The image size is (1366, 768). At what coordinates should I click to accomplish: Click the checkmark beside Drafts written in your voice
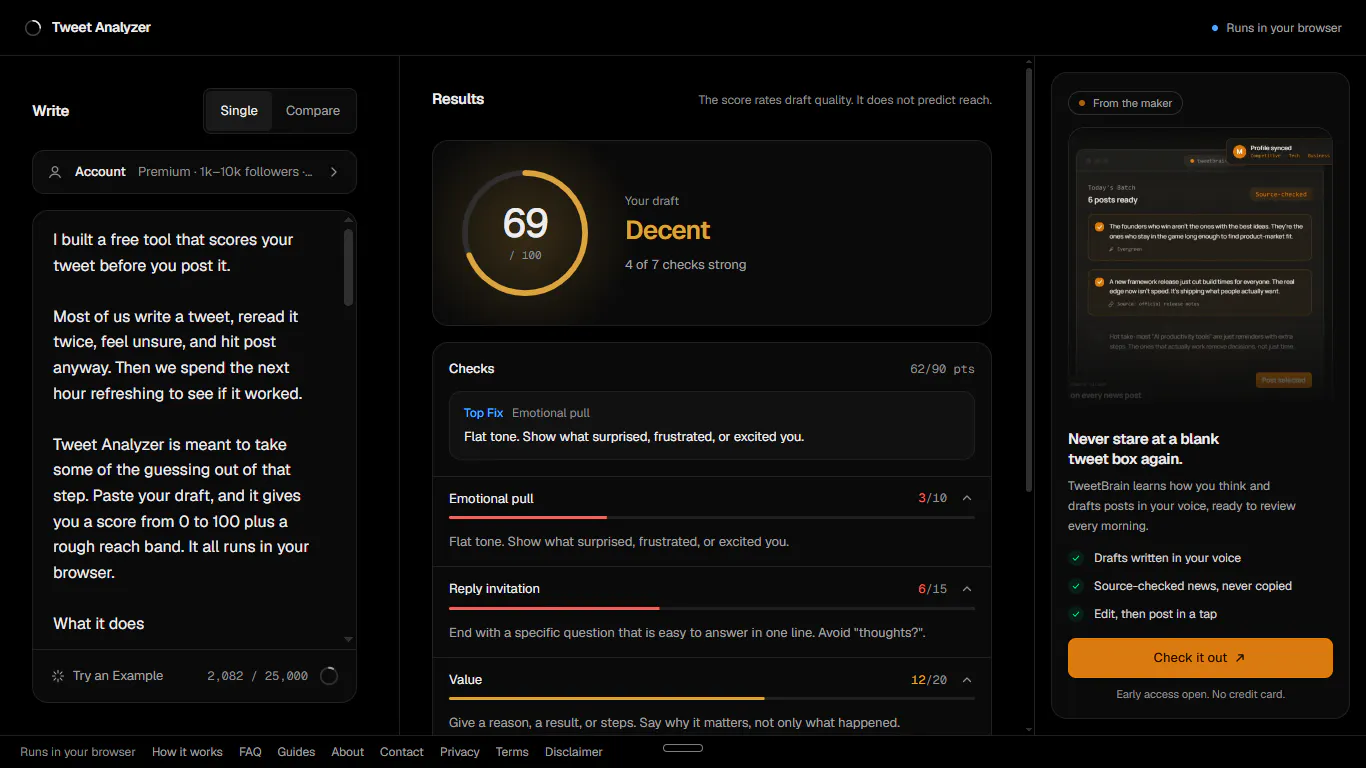pyautogui.click(x=1076, y=558)
